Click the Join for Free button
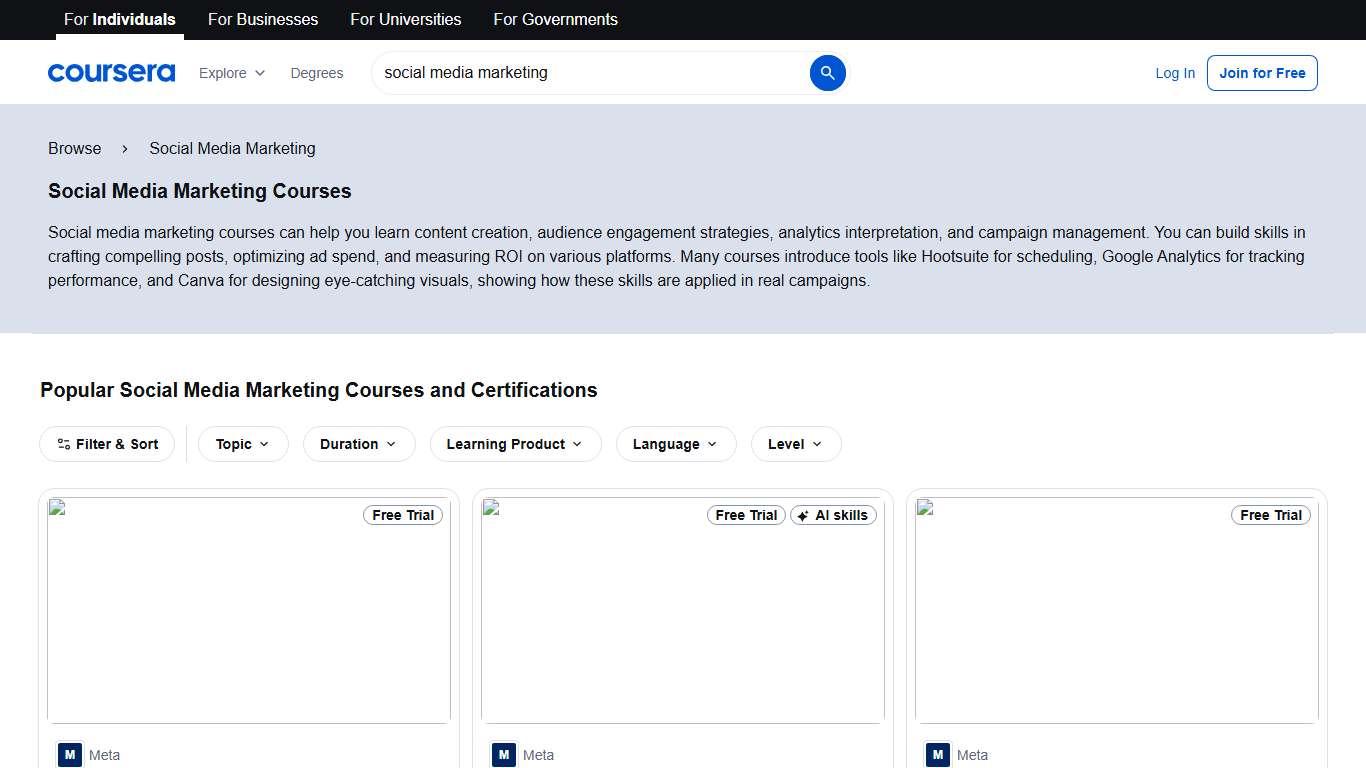The width and height of the screenshot is (1366, 768). coord(1262,72)
